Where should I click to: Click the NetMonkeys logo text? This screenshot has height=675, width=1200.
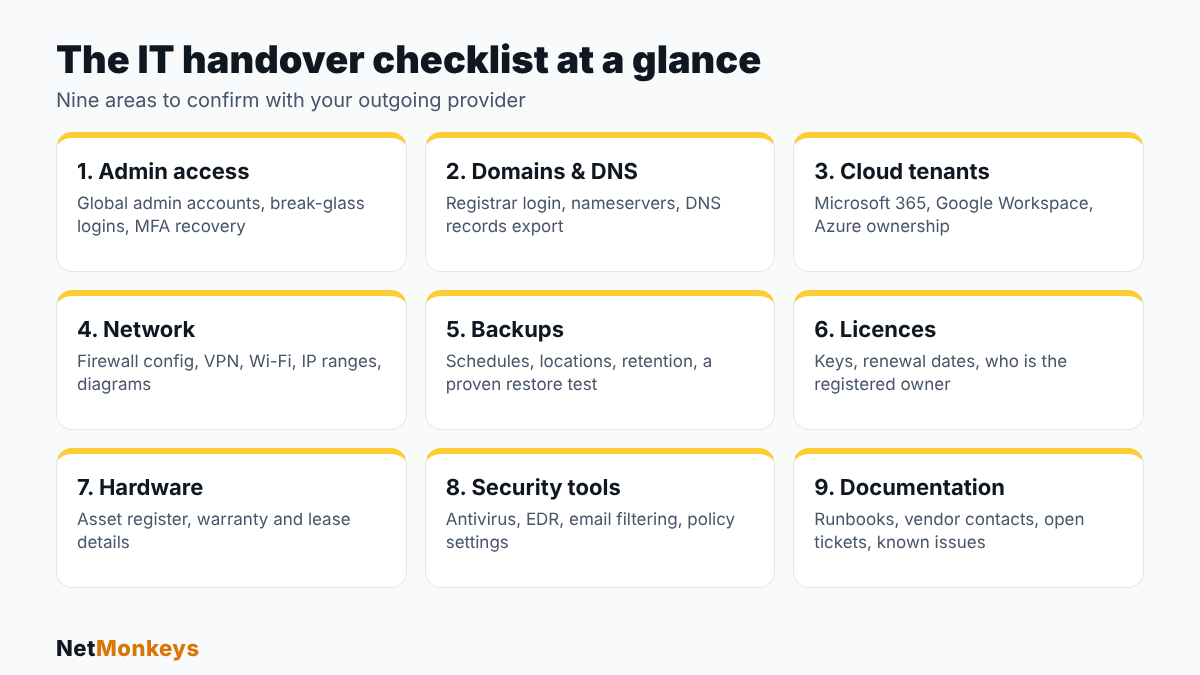tap(127, 649)
